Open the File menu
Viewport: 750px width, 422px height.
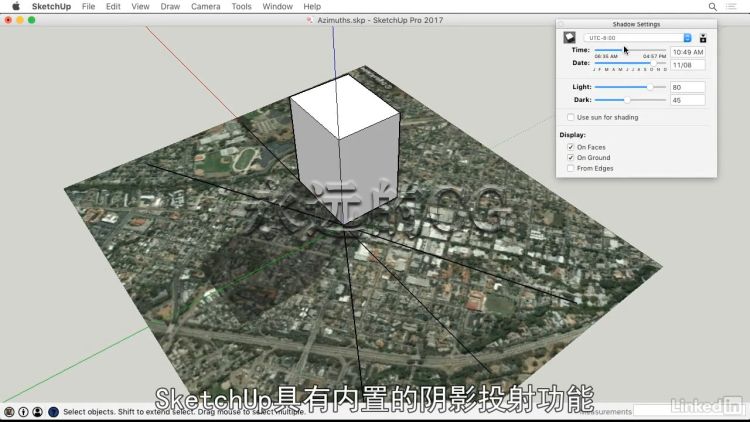pyautogui.click(x=88, y=6)
